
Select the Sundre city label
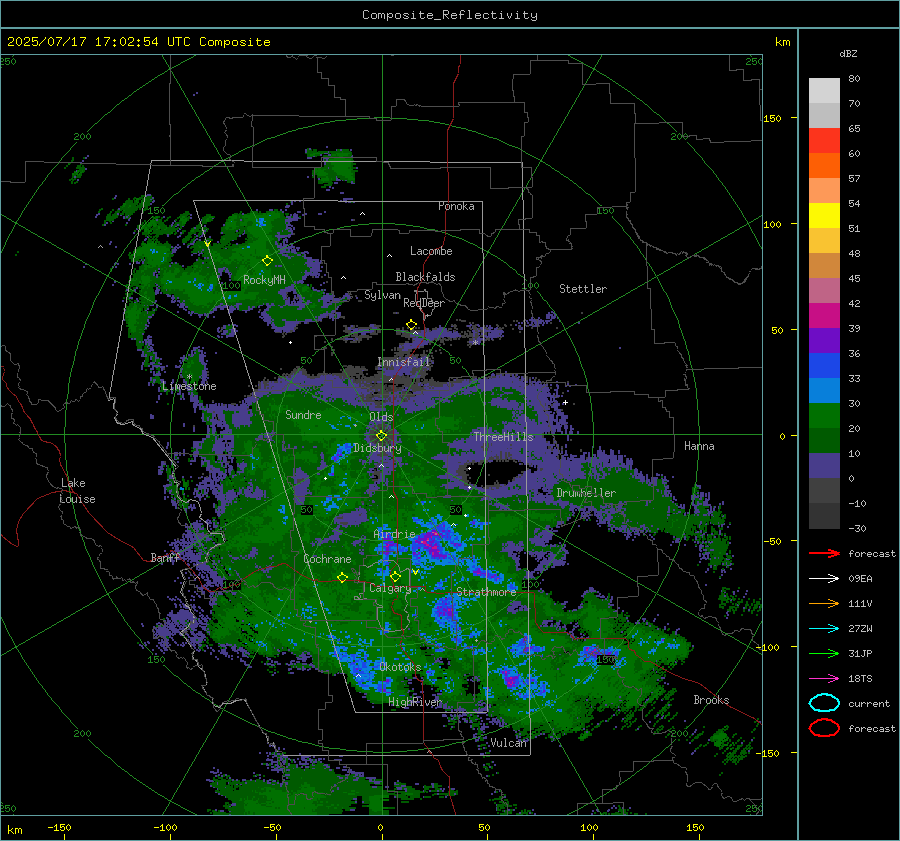(x=303, y=414)
